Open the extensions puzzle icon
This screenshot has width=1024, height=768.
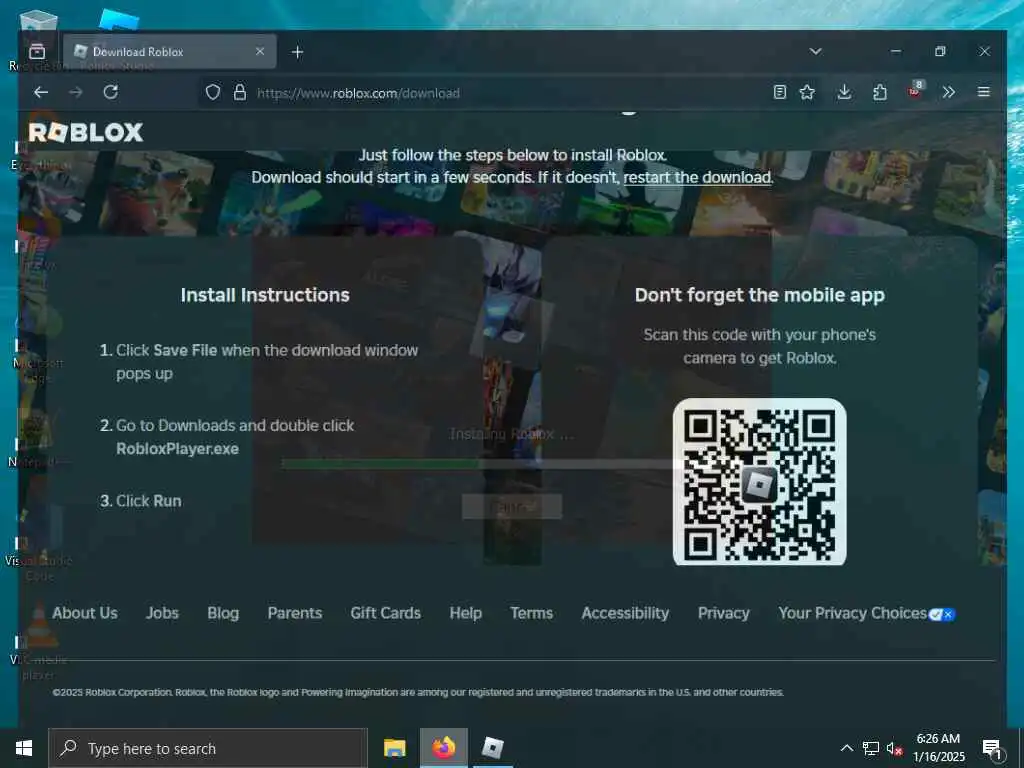pos(880,92)
